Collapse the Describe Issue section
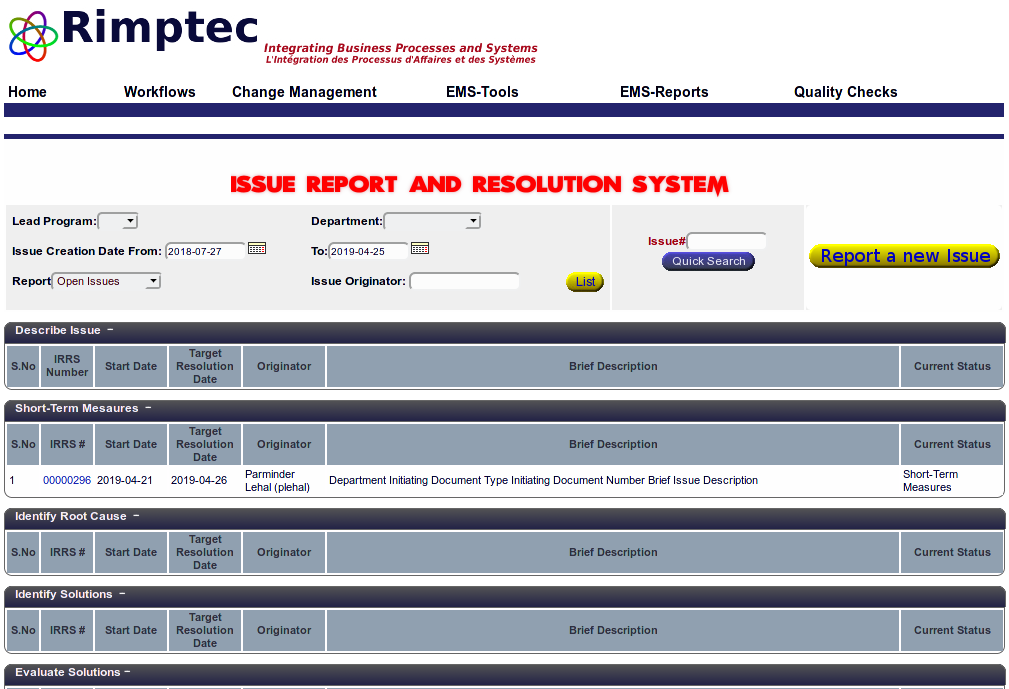The width and height of the screenshot is (1009, 689). coord(110,330)
